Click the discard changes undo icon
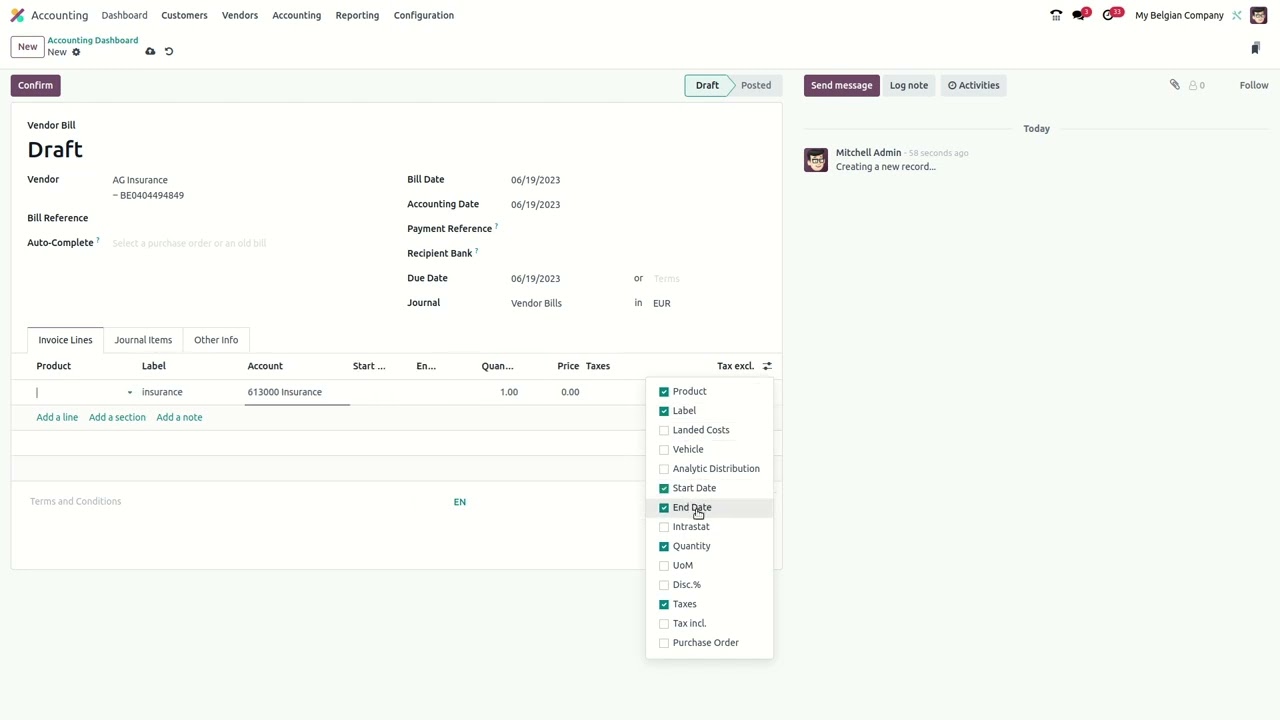Viewport: 1280px width, 720px height. pos(169,52)
